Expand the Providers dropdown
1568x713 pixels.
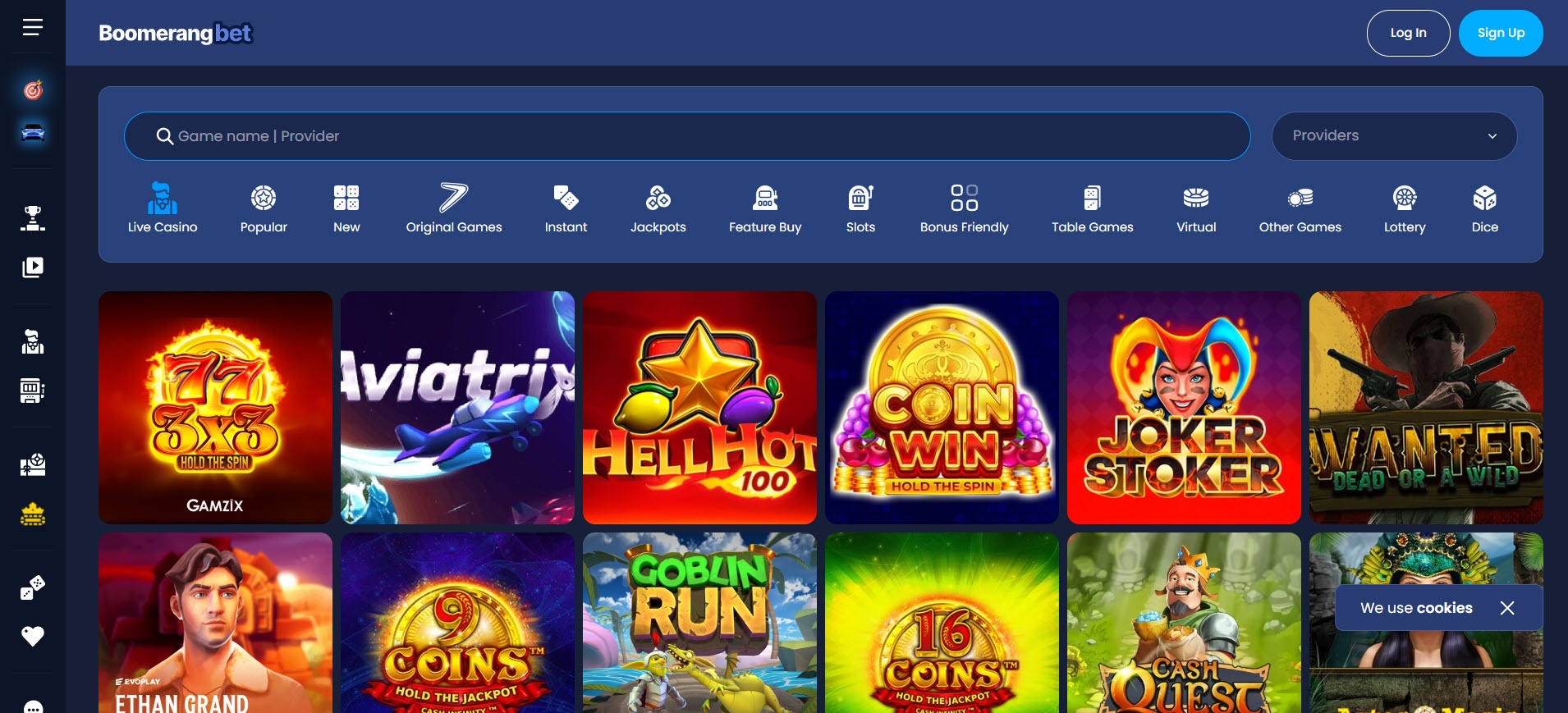tap(1394, 136)
